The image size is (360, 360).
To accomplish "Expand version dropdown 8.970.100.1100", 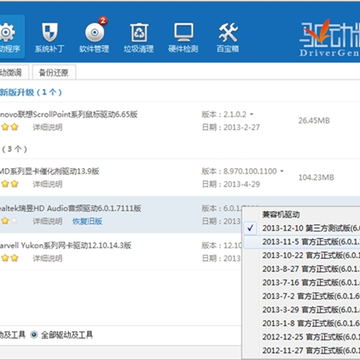I will (x=282, y=171).
